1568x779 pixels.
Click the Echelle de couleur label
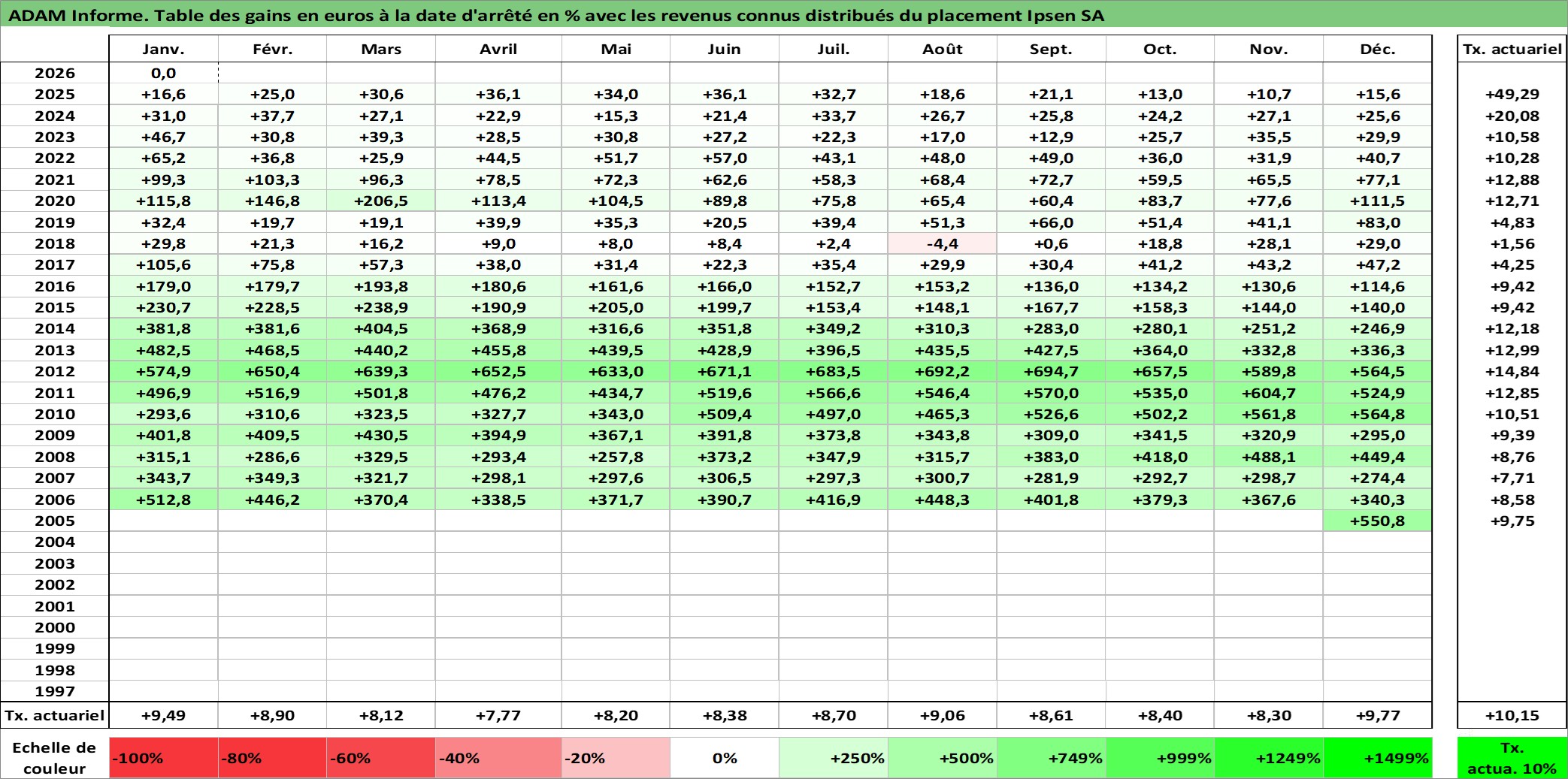54,758
